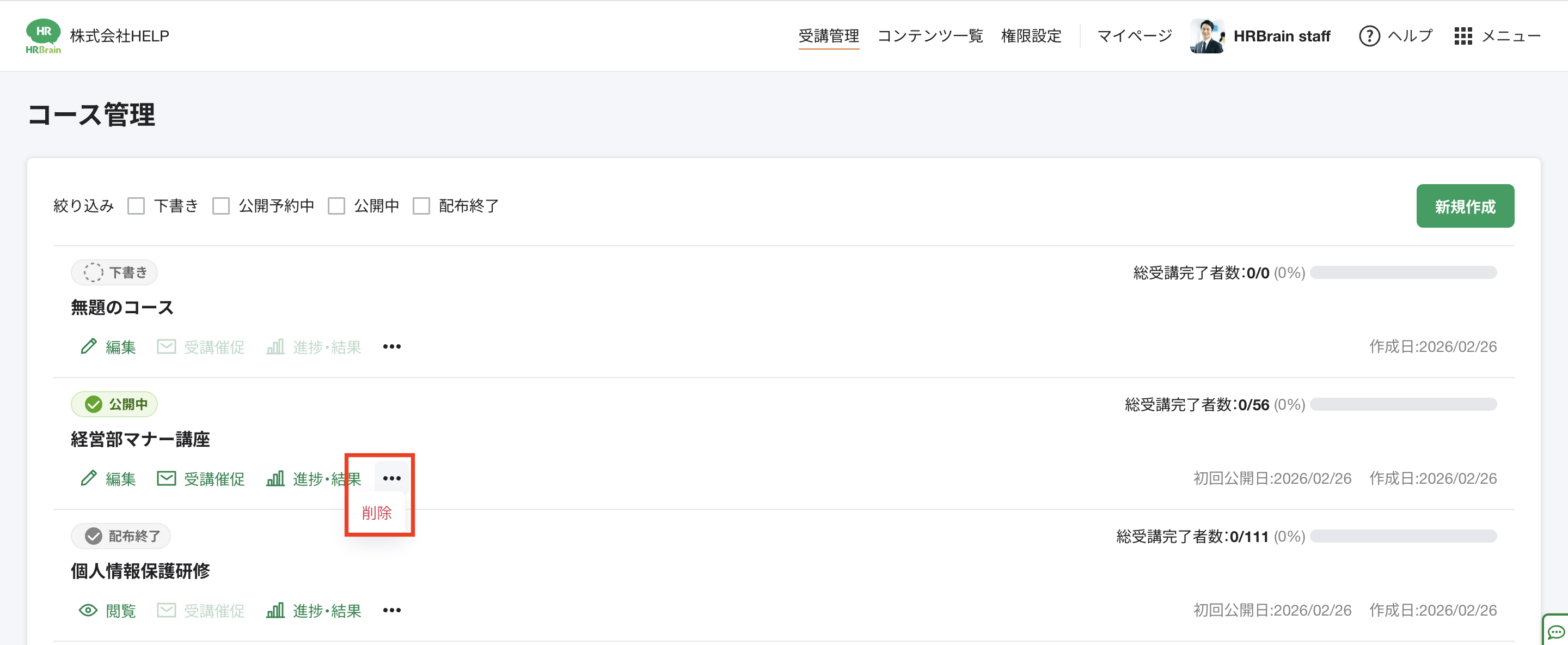Enable the 下書き filter checkbox
The width and height of the screenshot is (1568, 645).
tap(136, 206)
